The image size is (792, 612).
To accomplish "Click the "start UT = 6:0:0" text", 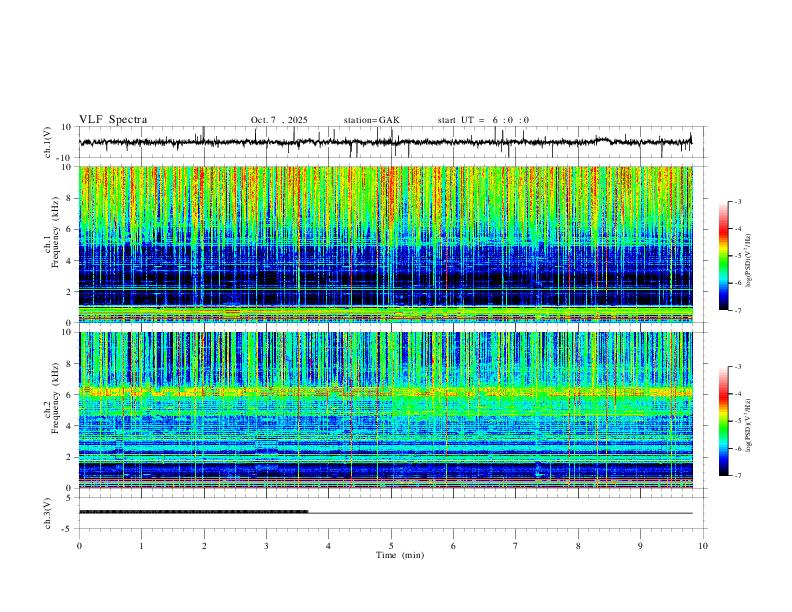I will (x=483, y=120).
